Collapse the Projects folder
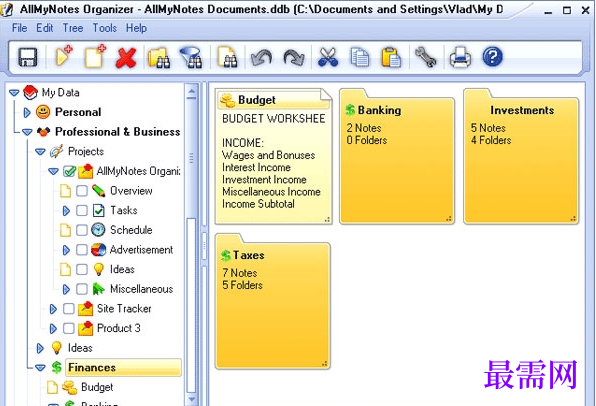The height and width of the screenshot is (406, 596). [40, 152]
